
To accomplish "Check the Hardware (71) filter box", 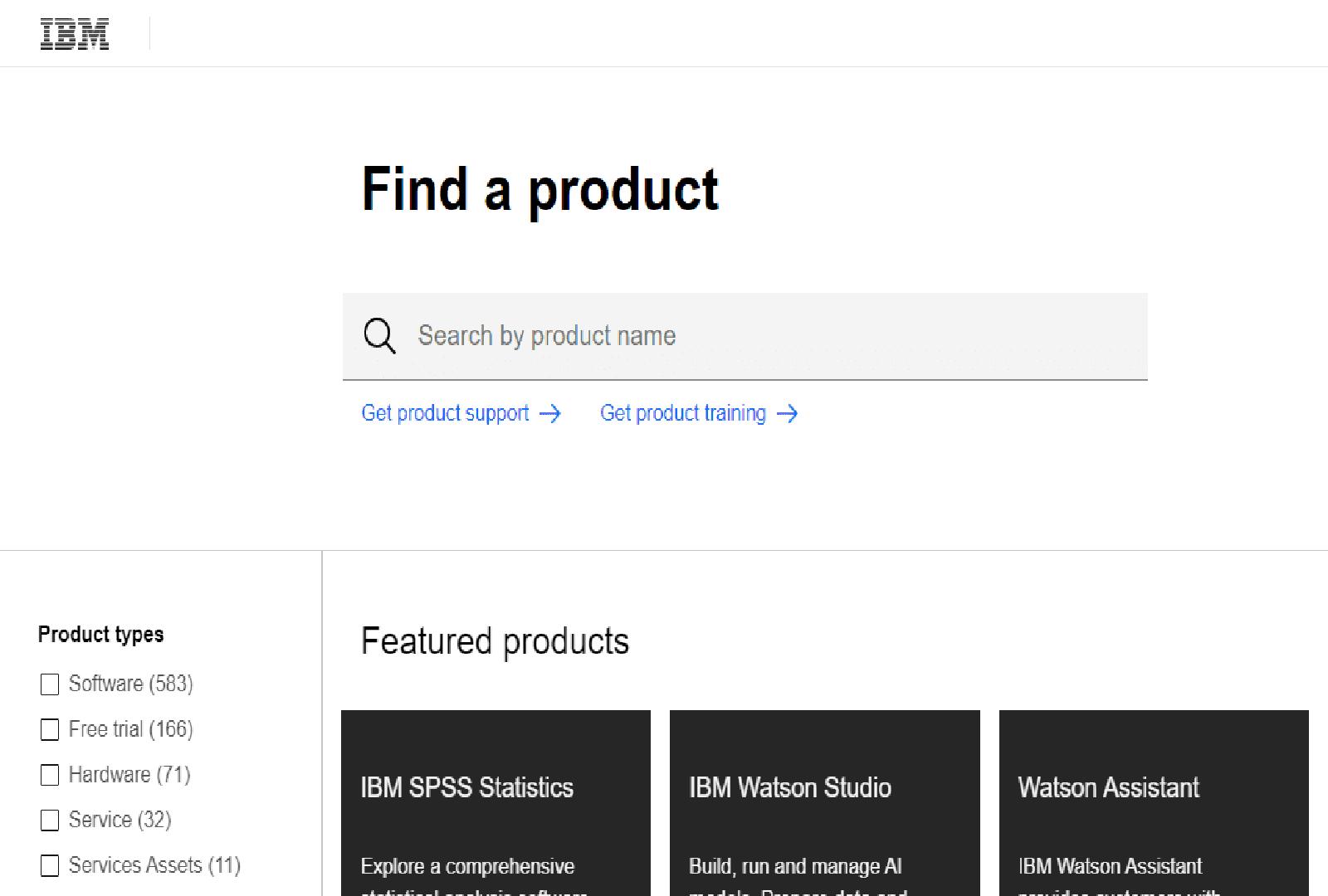I will pyautogui.click(x=50, y=775).
